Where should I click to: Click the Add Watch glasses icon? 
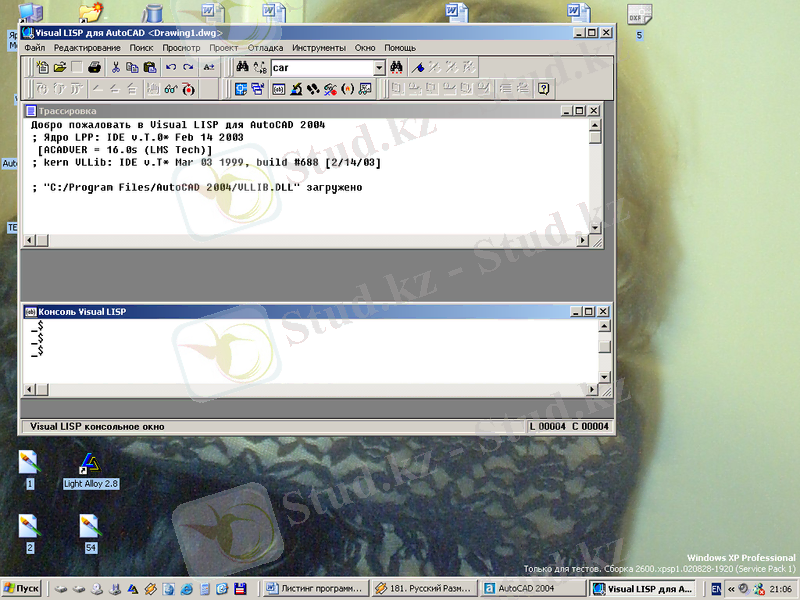170,89
